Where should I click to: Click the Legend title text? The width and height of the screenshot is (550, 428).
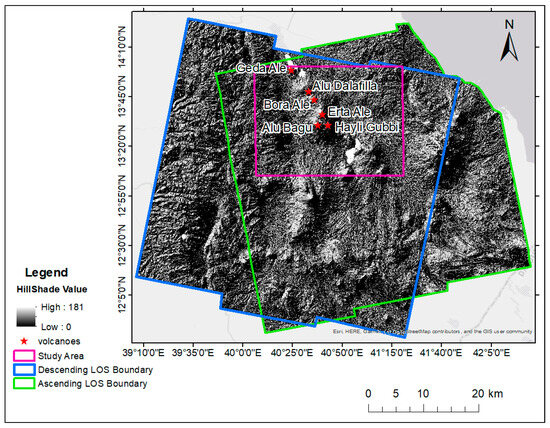coord(46,273)
